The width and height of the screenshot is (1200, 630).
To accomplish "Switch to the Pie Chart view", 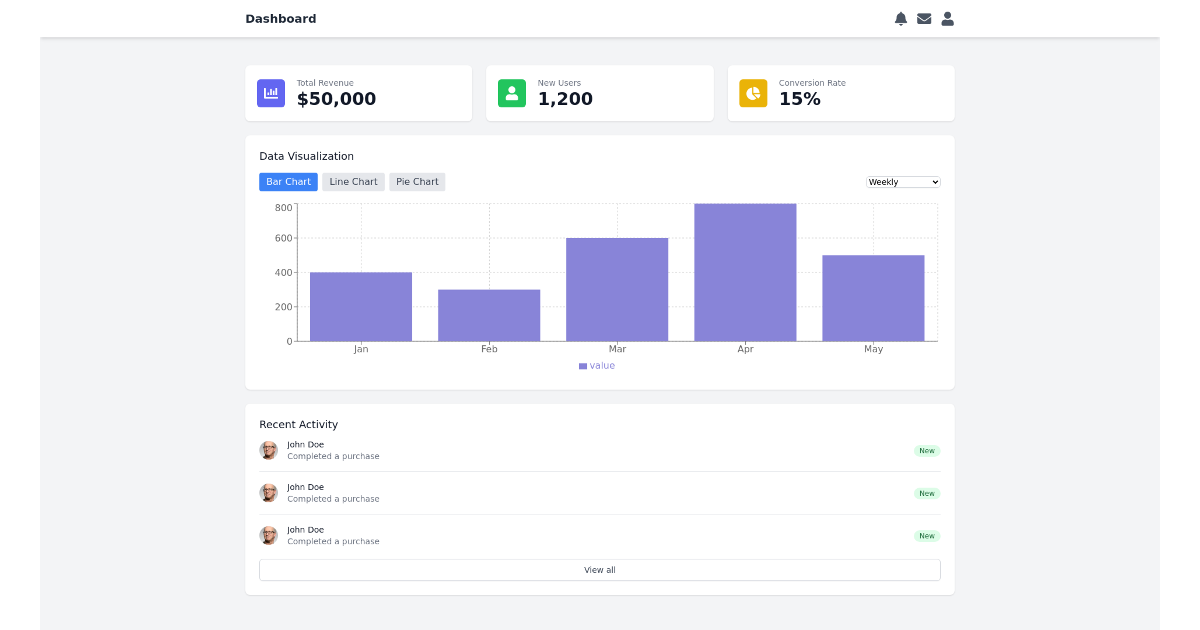I will (417, 182).
